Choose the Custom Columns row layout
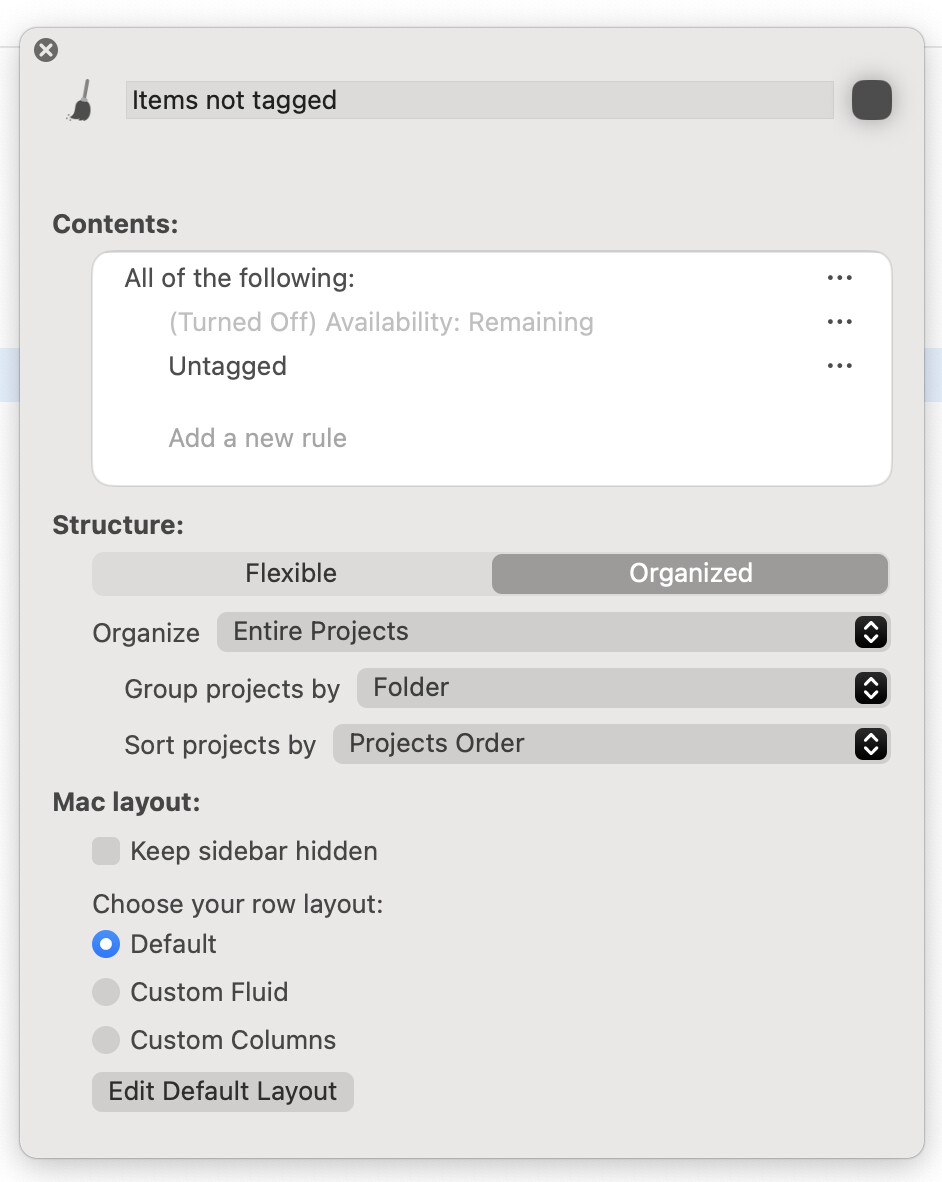The width and height of the screenshot is (942, 1182). coord(106,1040)
